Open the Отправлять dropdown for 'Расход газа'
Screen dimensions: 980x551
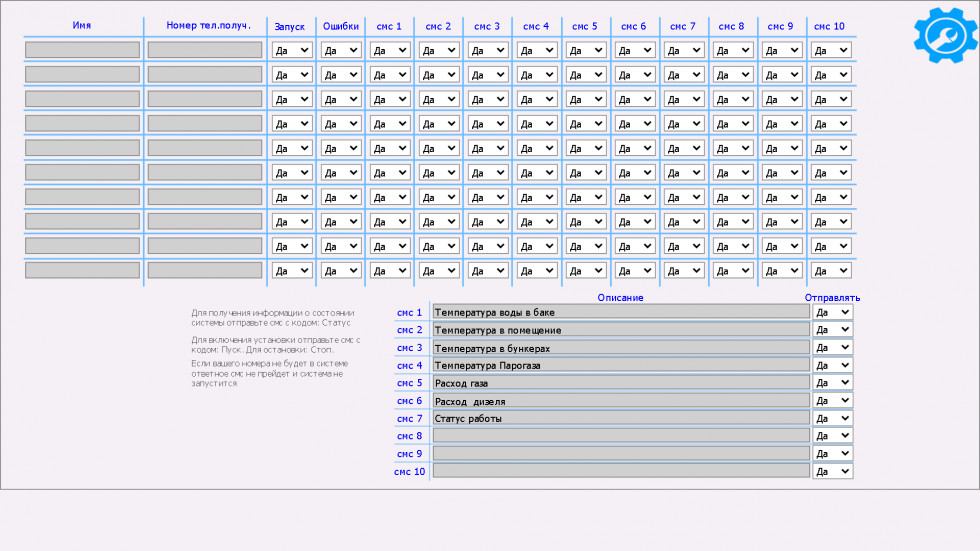[x=832, y=383]
